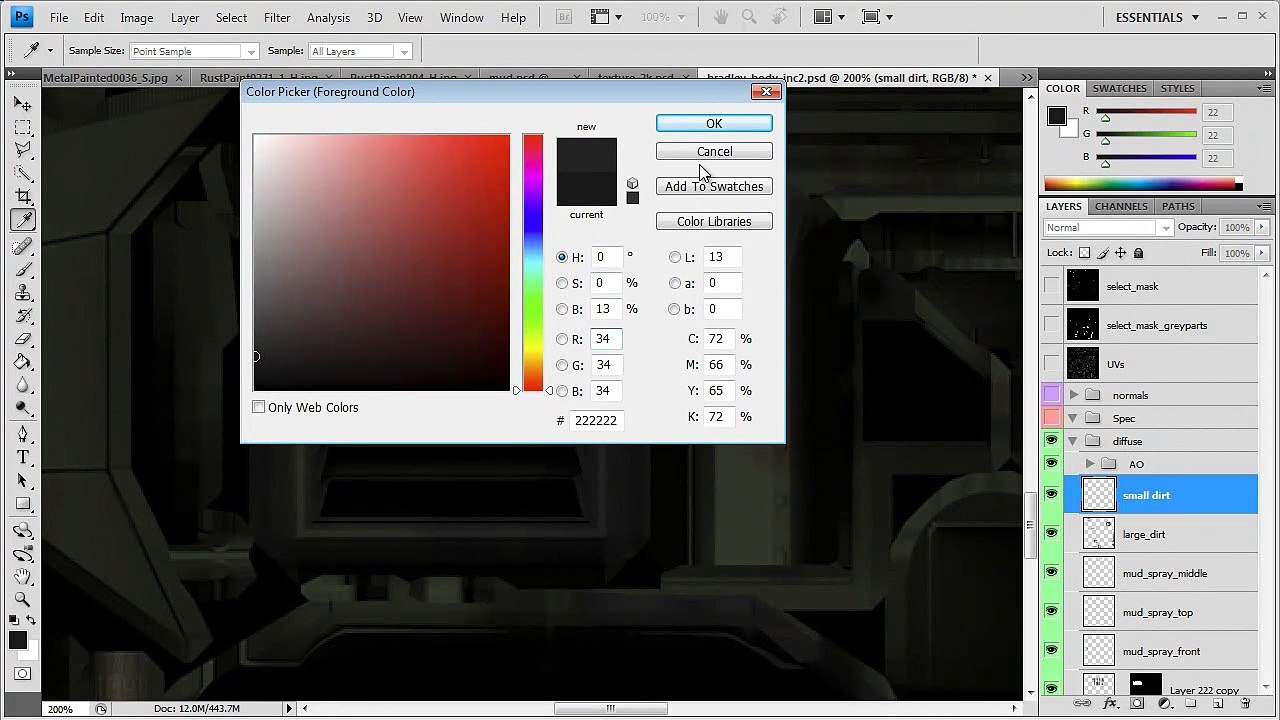1280x720 pixels.
Task: Toggle Quick Mask mode
Action: tap(23, 674)
